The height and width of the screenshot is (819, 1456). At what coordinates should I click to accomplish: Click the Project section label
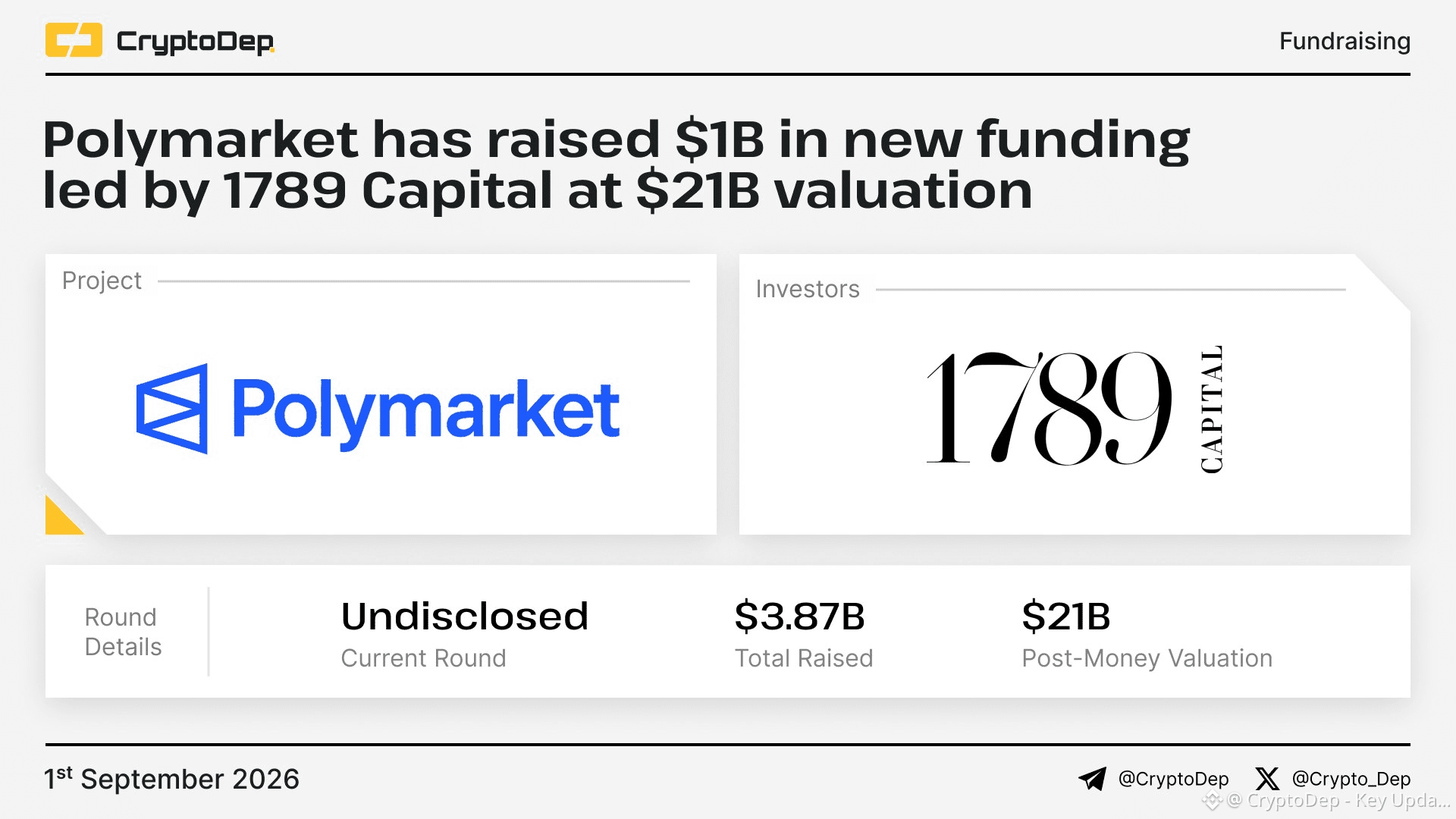(x=102, y=281)
